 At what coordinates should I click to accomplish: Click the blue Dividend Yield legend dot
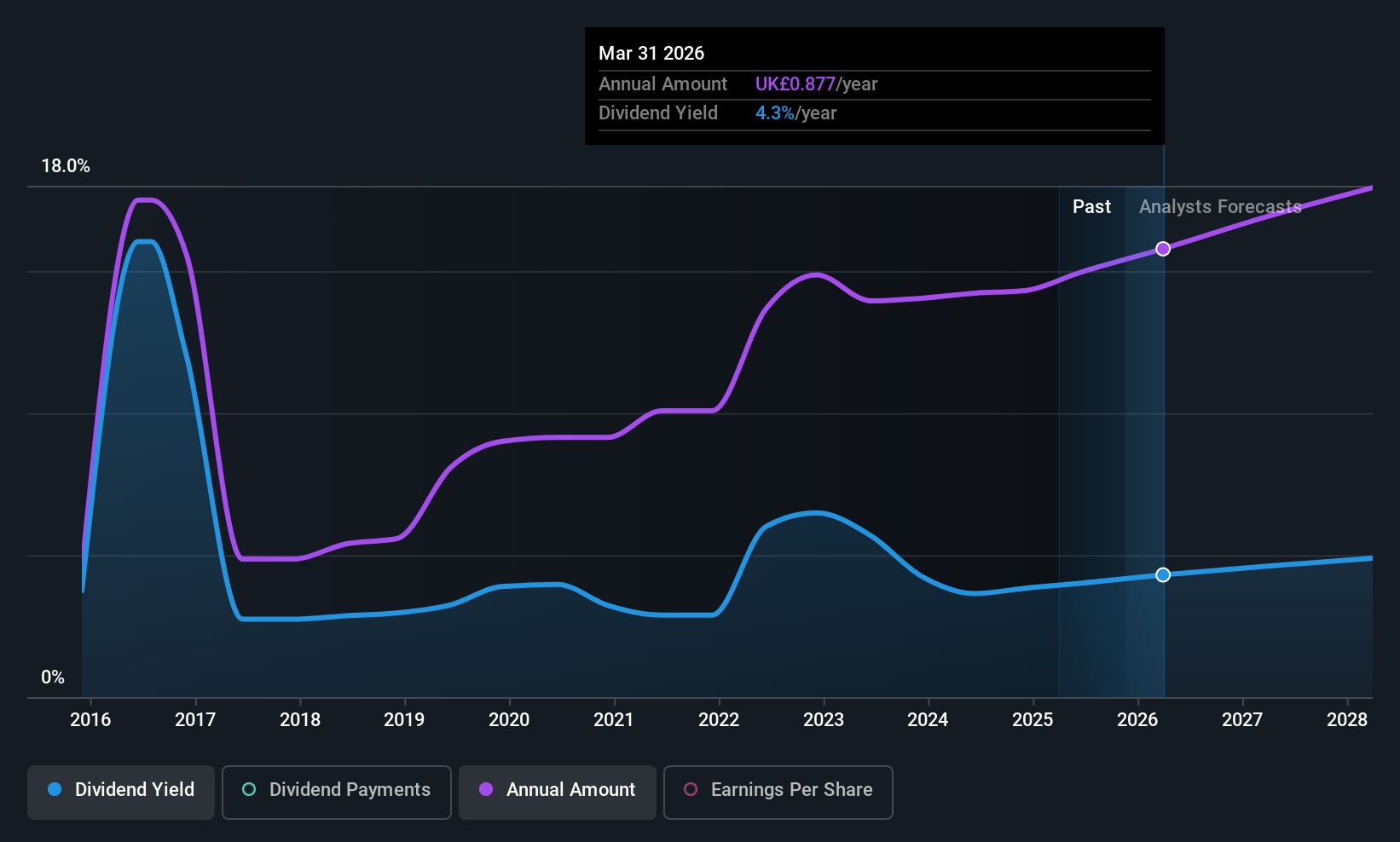point(55,790)
